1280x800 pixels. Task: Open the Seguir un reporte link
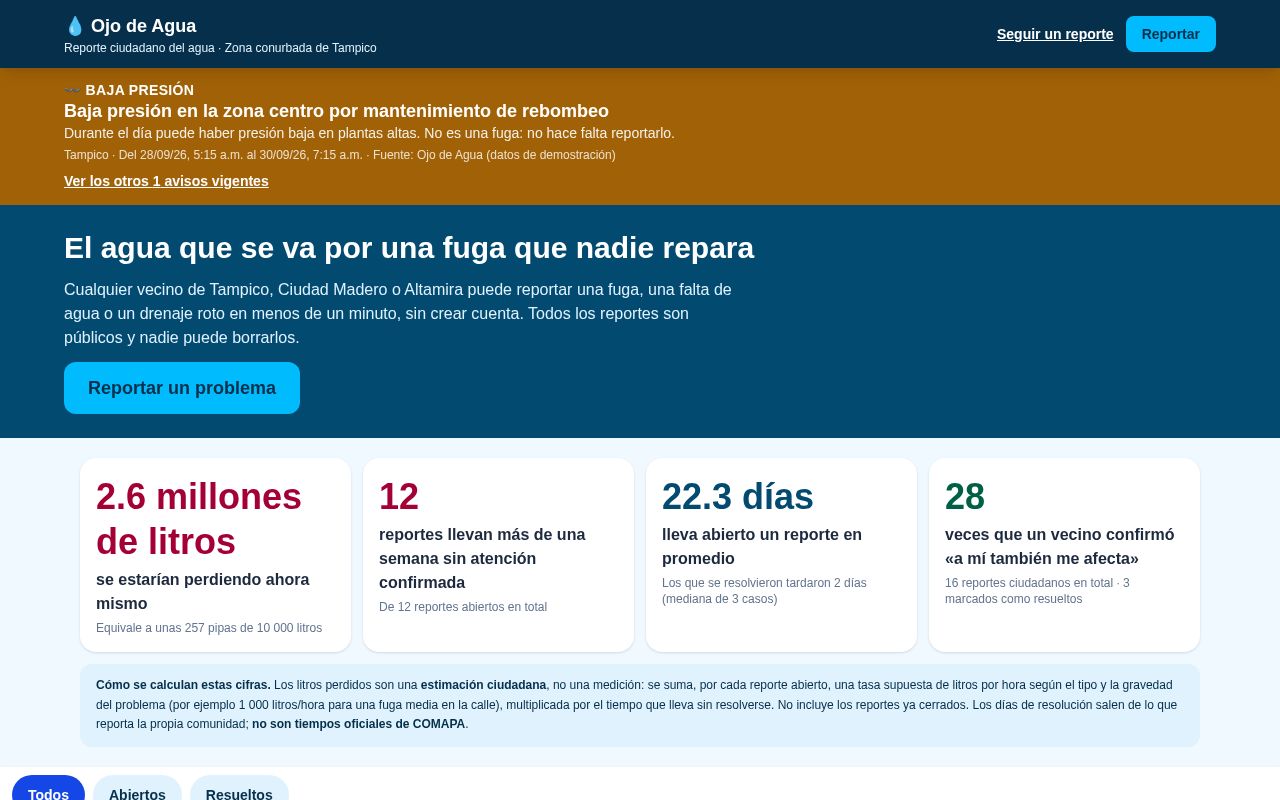coord(1055,34)
